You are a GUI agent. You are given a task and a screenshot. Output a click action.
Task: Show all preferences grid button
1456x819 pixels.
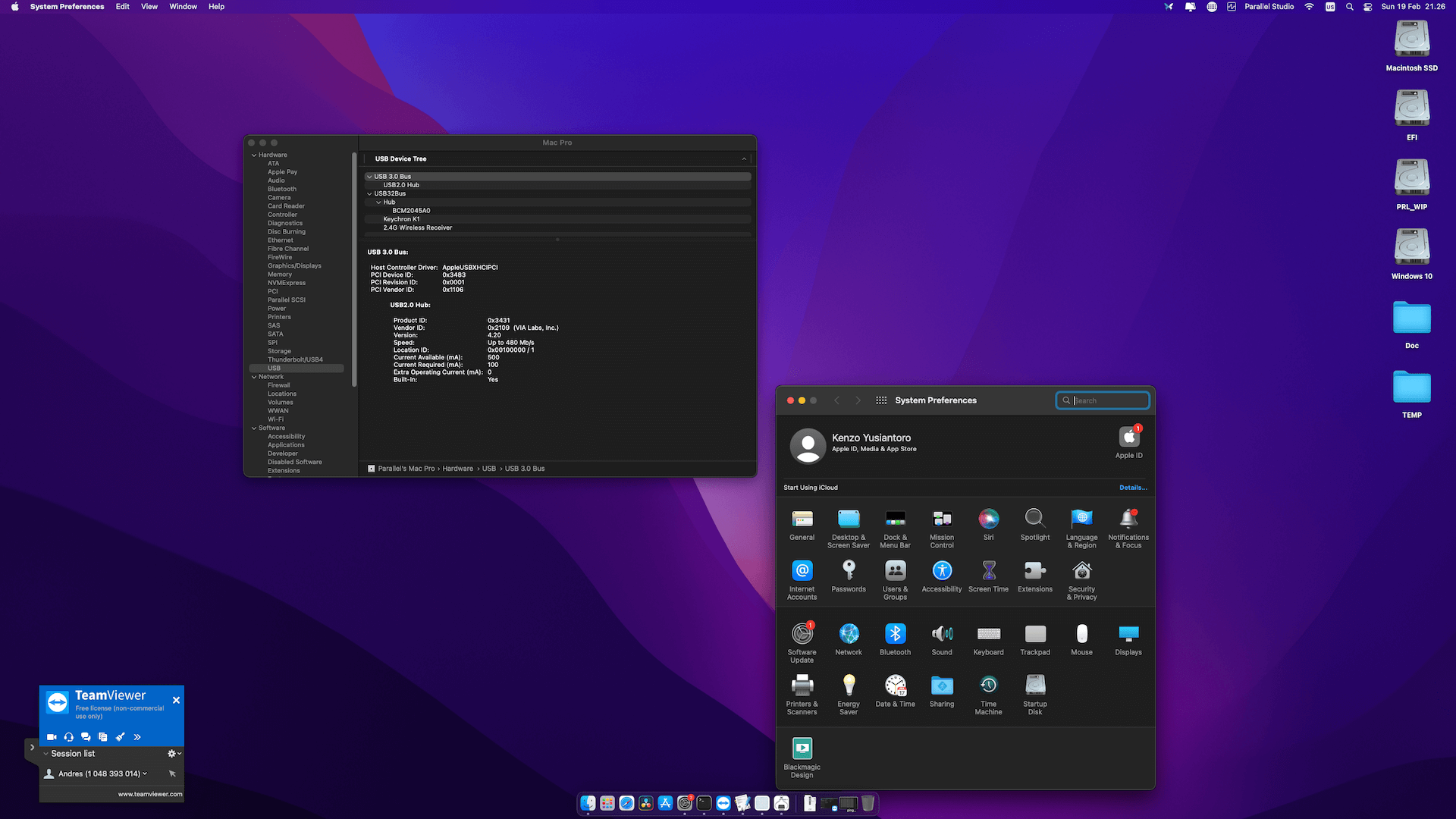coord(881,400)
